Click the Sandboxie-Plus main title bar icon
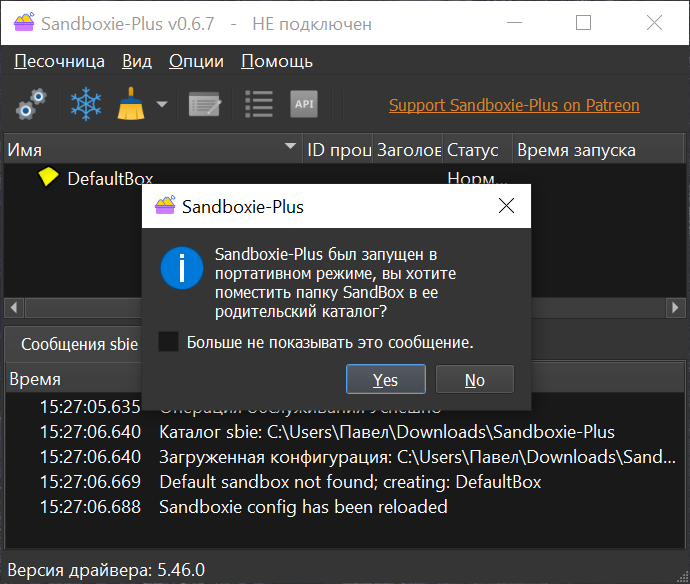The width and height of the screenshot is (690, 584). tap(24, 22)
